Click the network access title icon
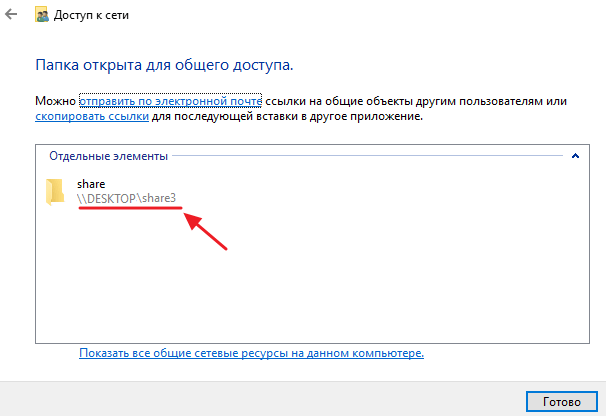 coord(42,15)
